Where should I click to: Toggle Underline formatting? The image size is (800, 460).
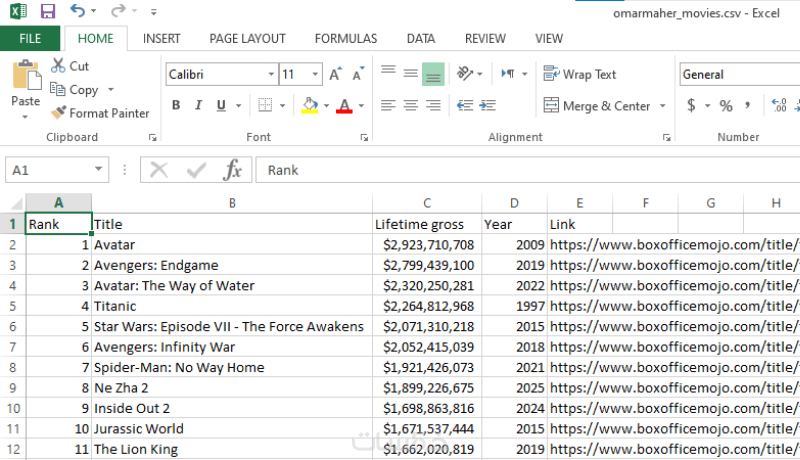(x=221, y=105)
